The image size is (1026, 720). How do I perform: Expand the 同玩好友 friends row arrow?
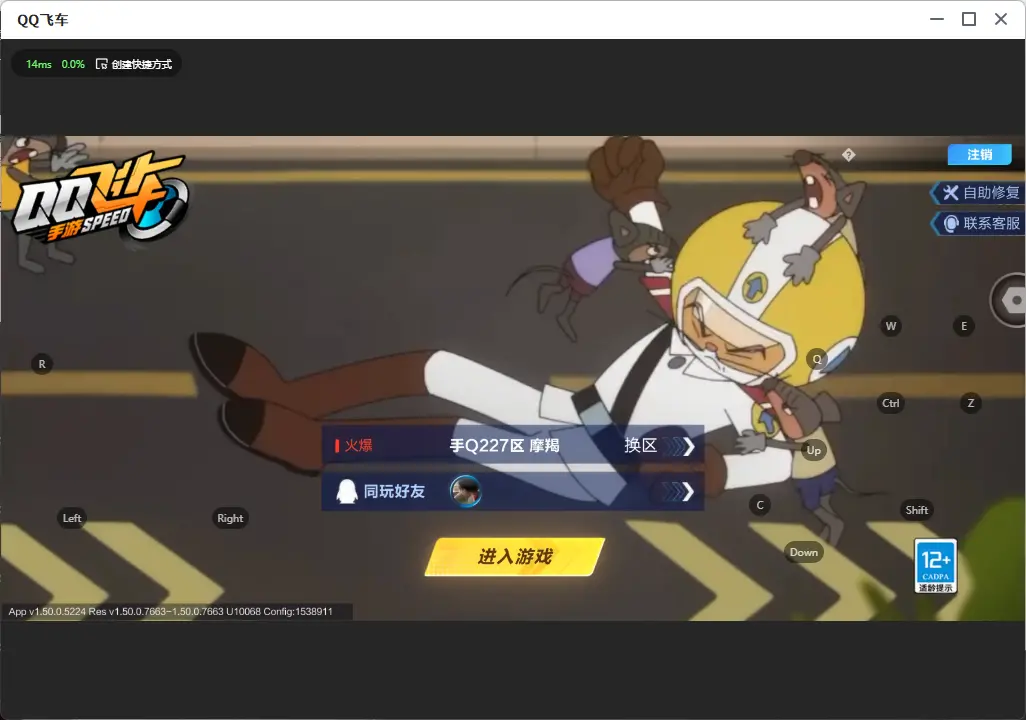click(x=678, y=491)
